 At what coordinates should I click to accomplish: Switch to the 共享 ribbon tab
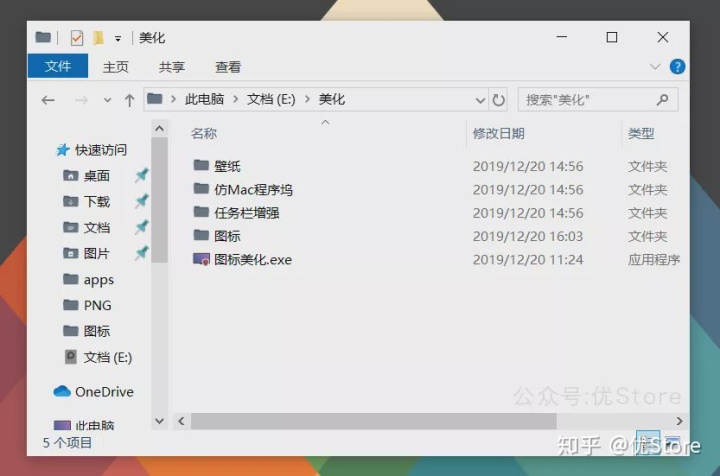[x=172, y=67]
